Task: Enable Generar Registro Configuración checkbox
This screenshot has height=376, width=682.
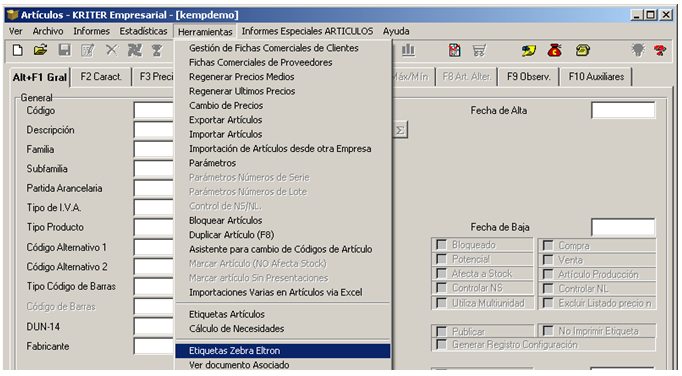Action: tap(441, 345)
